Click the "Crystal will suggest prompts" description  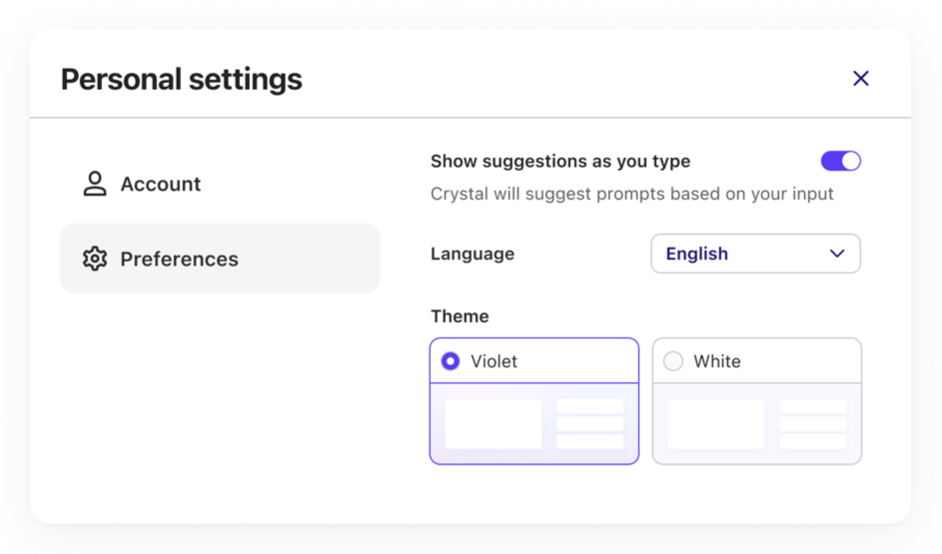[x=632, y=193]
